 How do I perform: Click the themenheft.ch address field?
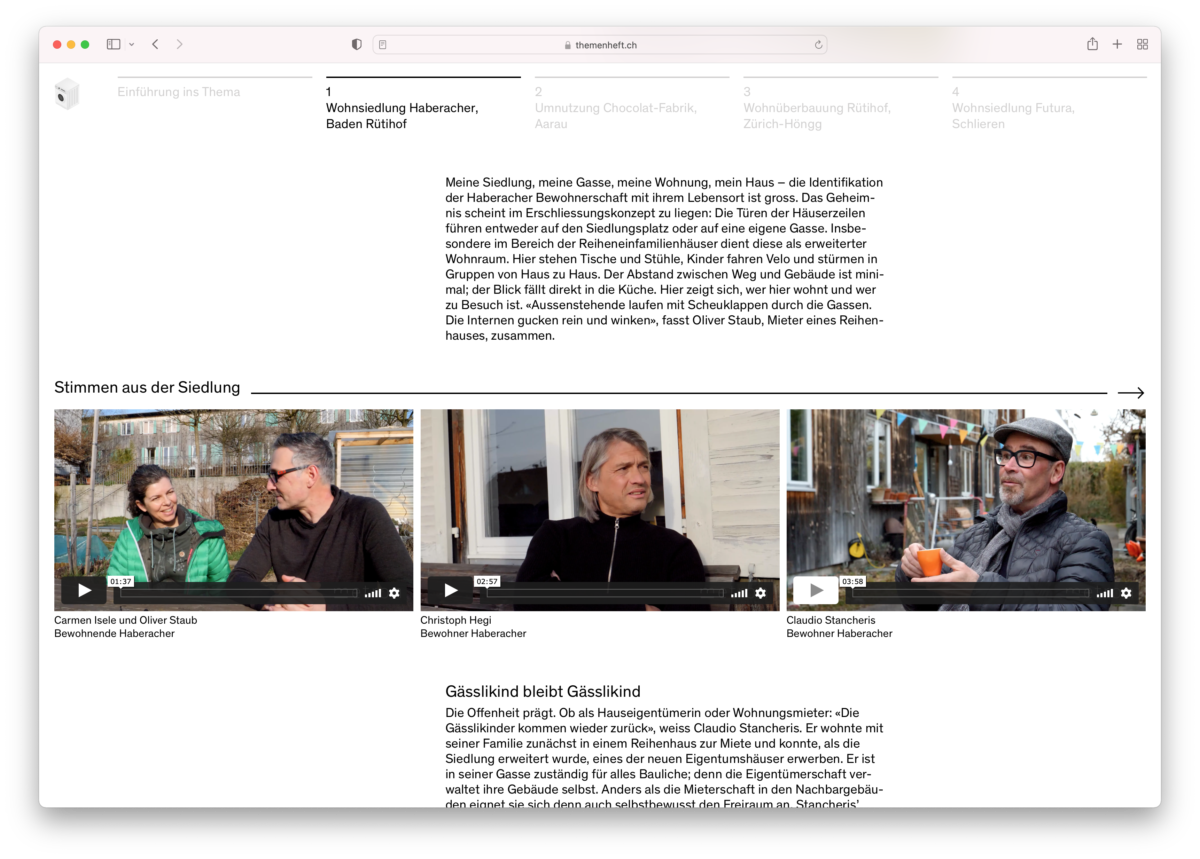(600, 45)
